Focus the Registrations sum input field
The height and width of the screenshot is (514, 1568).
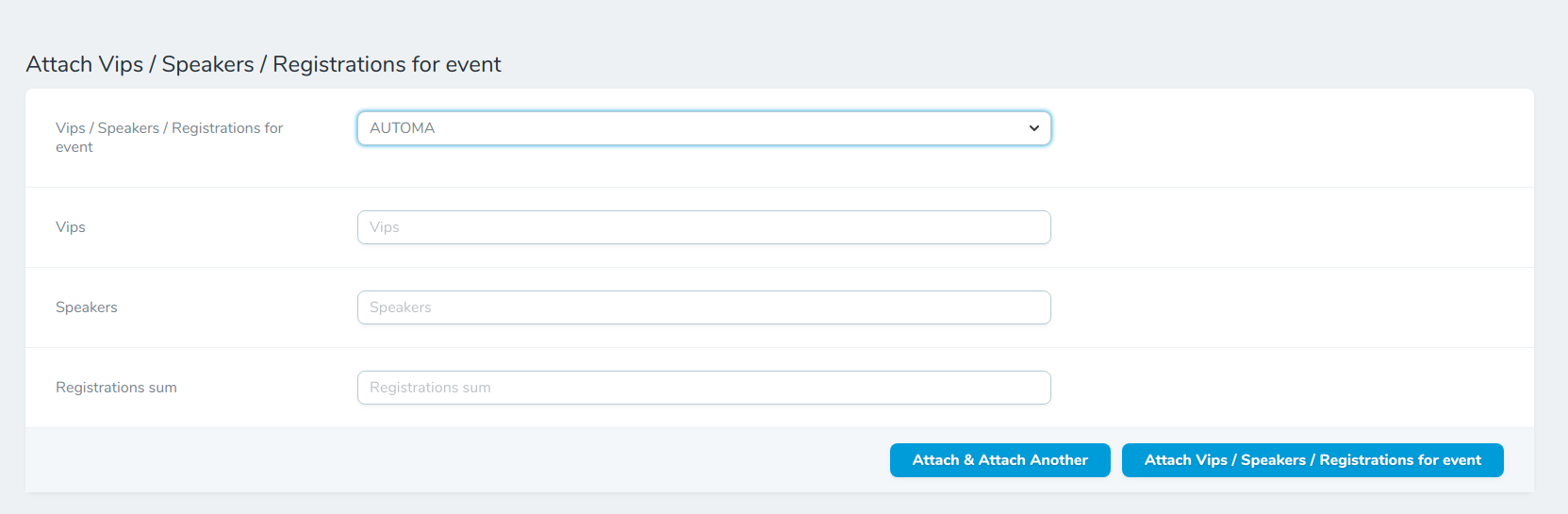point(703,388)
